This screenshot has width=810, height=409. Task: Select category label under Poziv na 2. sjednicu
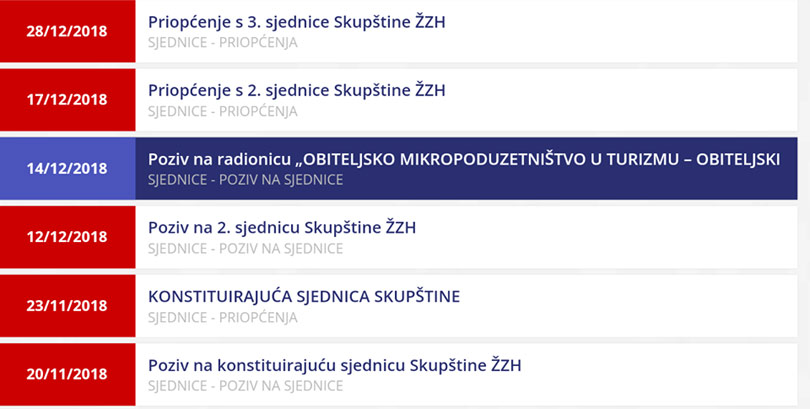245,248
